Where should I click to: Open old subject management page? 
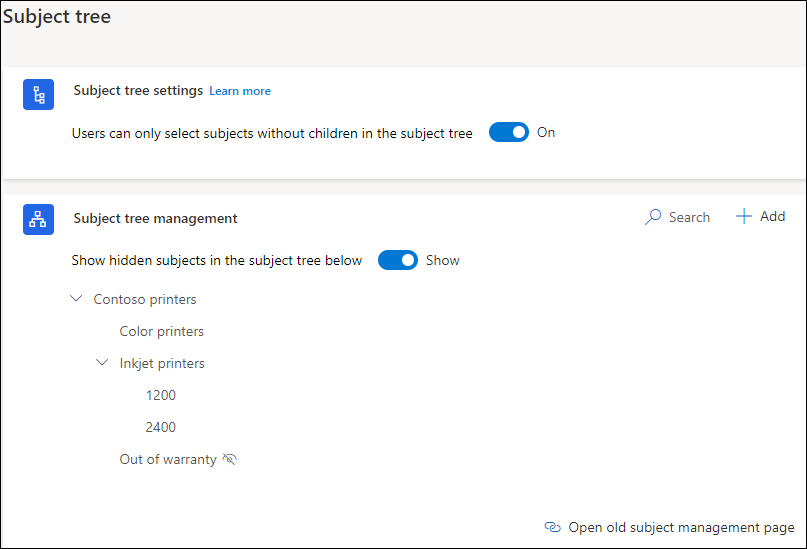681,527
